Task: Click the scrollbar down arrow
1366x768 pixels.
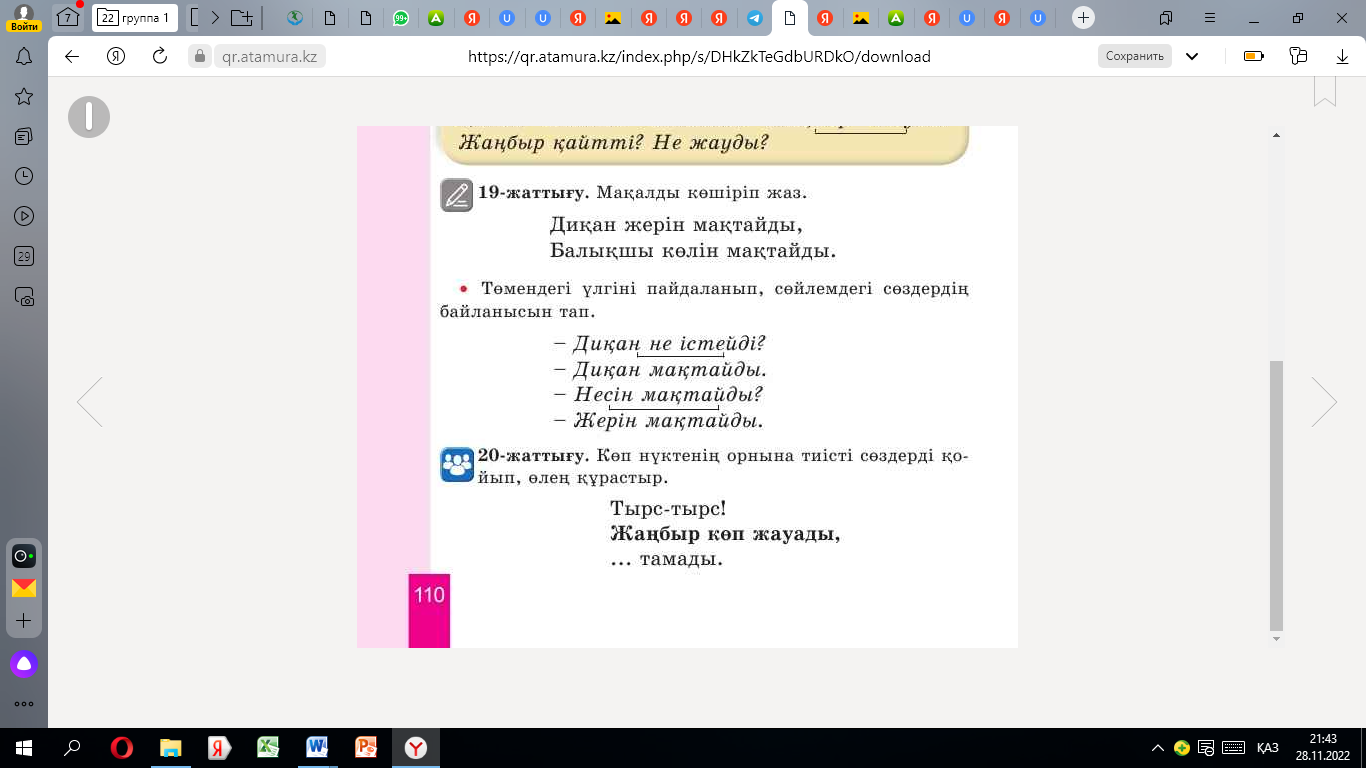Action: [x=1275, y=638]
